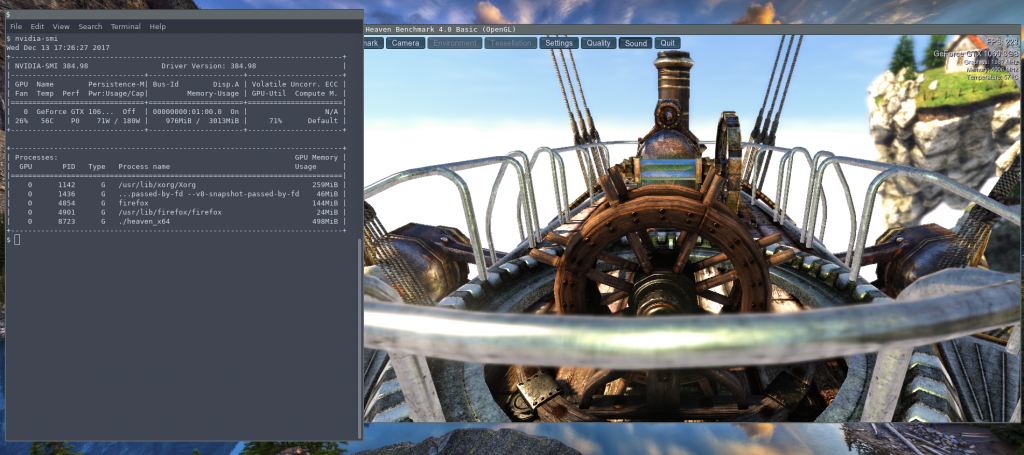Focus the terminal prompt cursor
Viewport: 1024px width, 455px height.
tap(17, 240)
